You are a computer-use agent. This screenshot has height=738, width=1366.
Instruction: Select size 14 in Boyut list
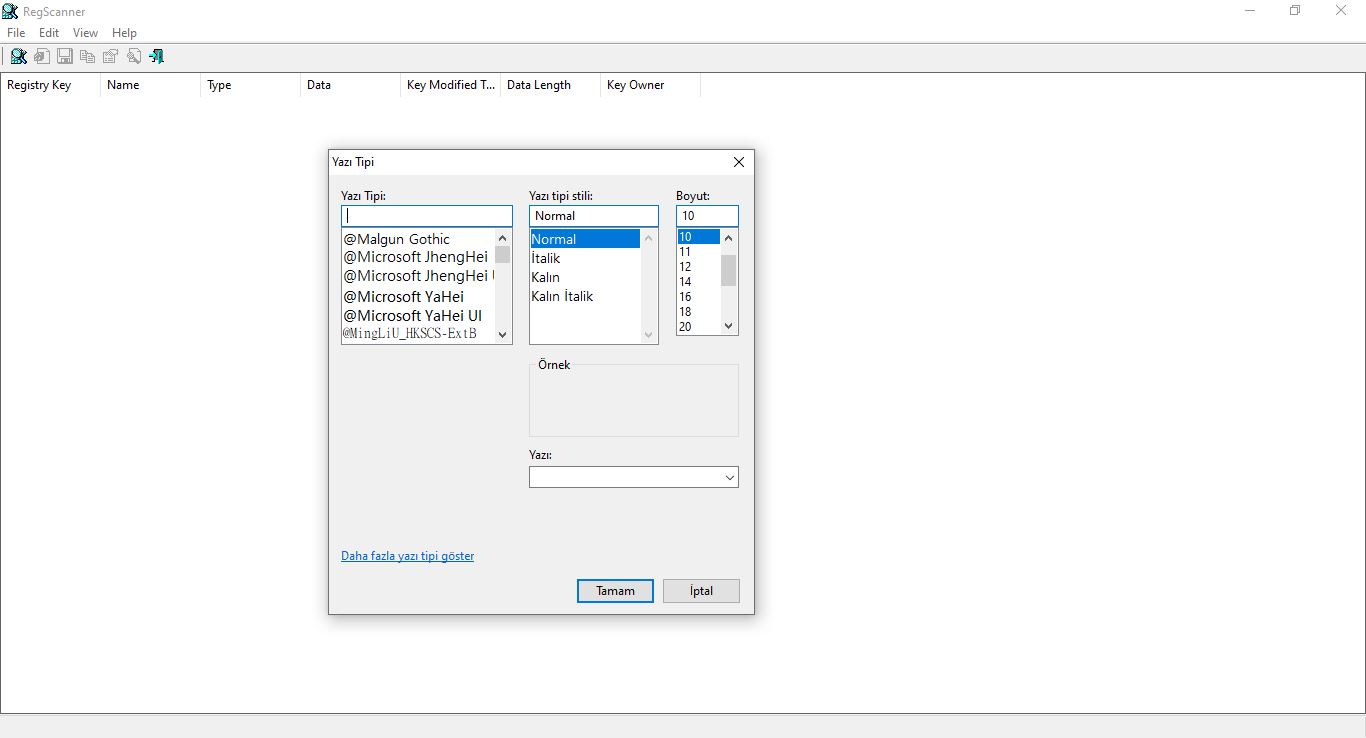pyautogui.click(x=699, y=282)
